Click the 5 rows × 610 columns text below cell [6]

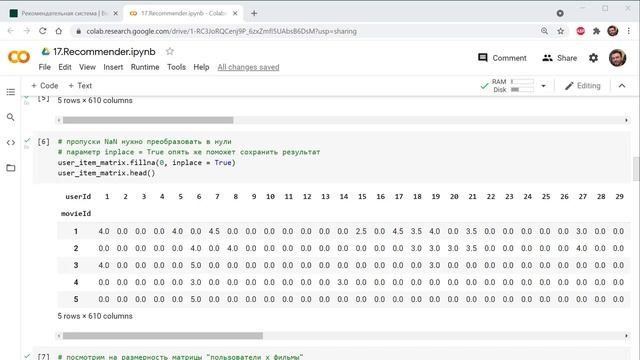[x=95, y=316]
